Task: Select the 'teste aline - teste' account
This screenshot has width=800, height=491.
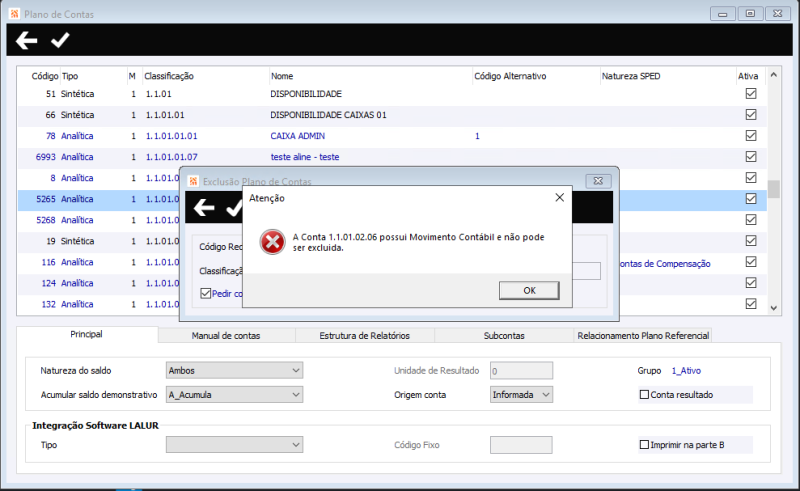Action: 305,157
